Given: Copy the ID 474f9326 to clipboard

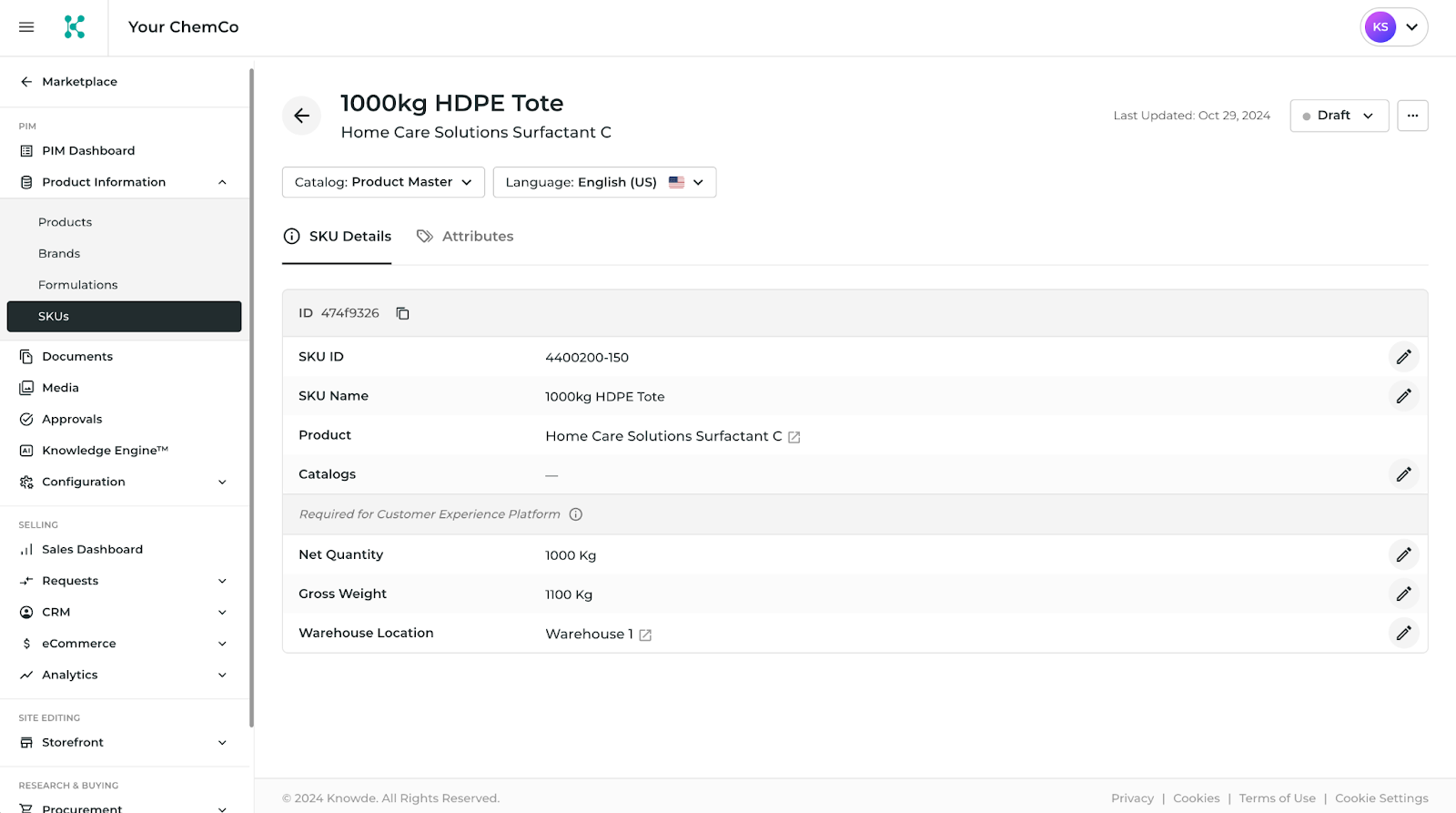Looking at the screenshot, I should click(402, 313).
